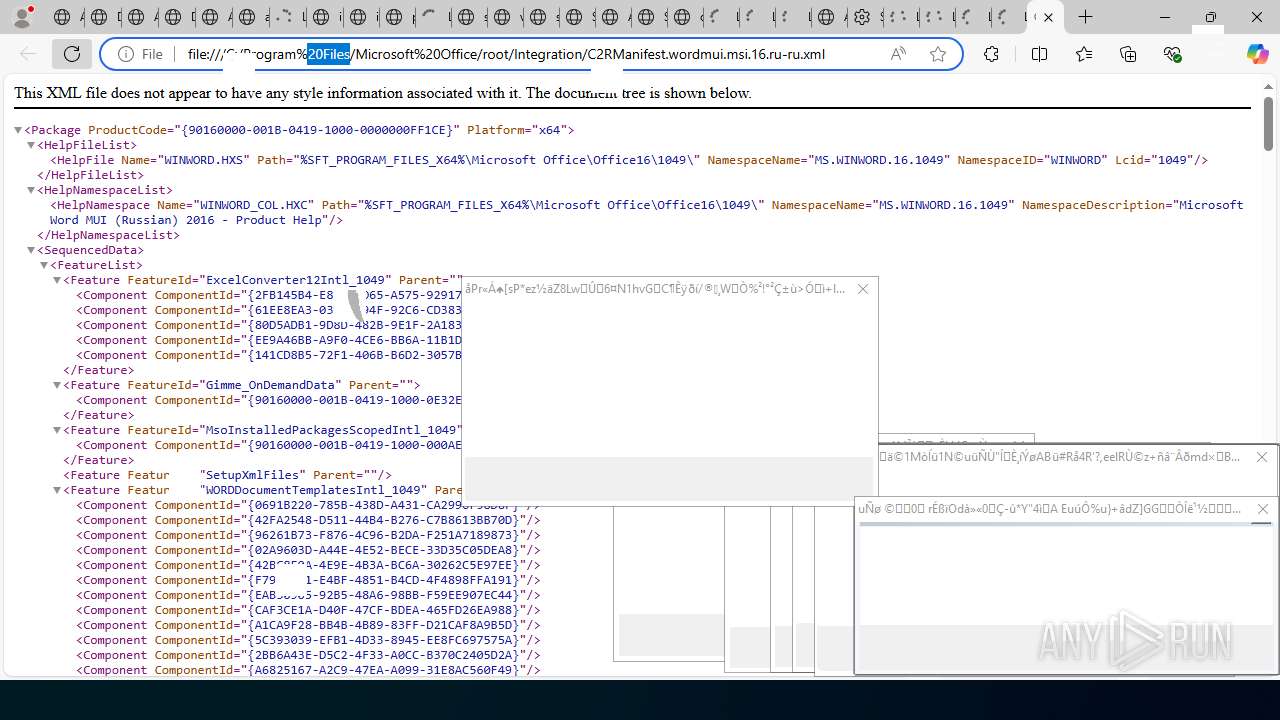Close the popup titled starting 'uÑø ©'
This screenshot has width=1280, height=720.
(1262, 509)
